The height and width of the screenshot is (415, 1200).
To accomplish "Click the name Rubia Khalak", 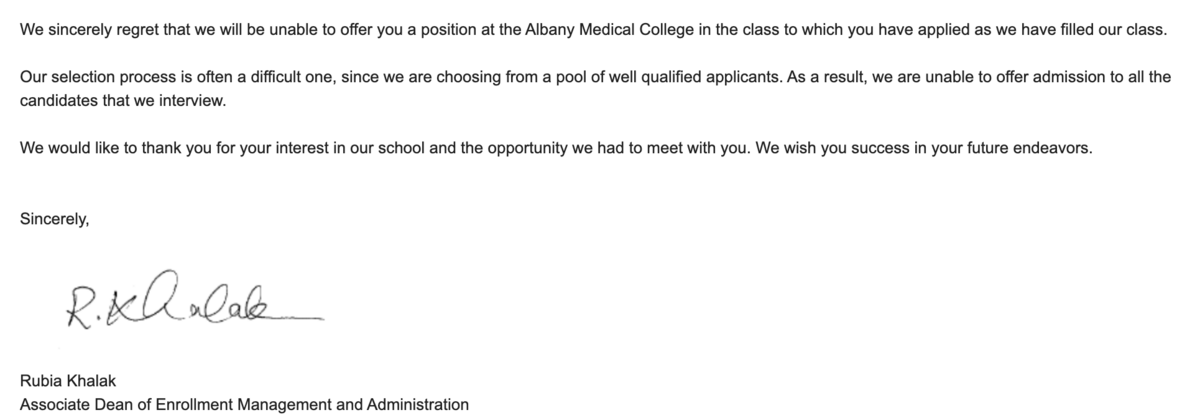I will point(64,380).
